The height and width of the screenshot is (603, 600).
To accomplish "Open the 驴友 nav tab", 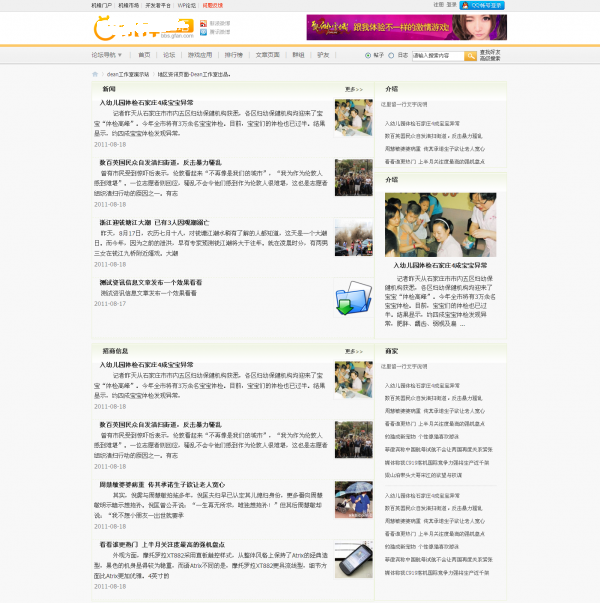I will point(323,55).
